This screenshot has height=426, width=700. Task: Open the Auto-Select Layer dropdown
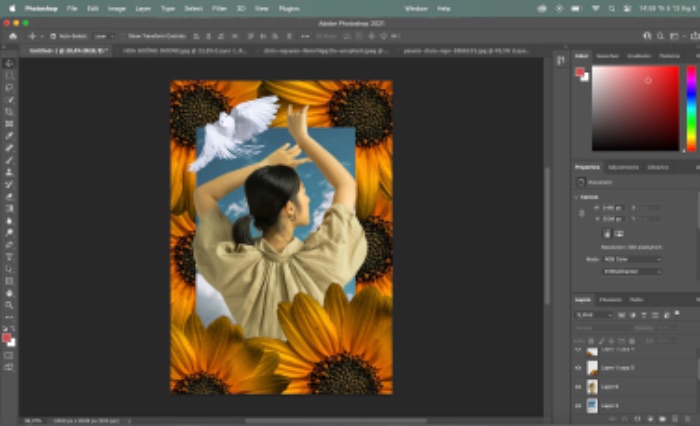tap(104, 36)
